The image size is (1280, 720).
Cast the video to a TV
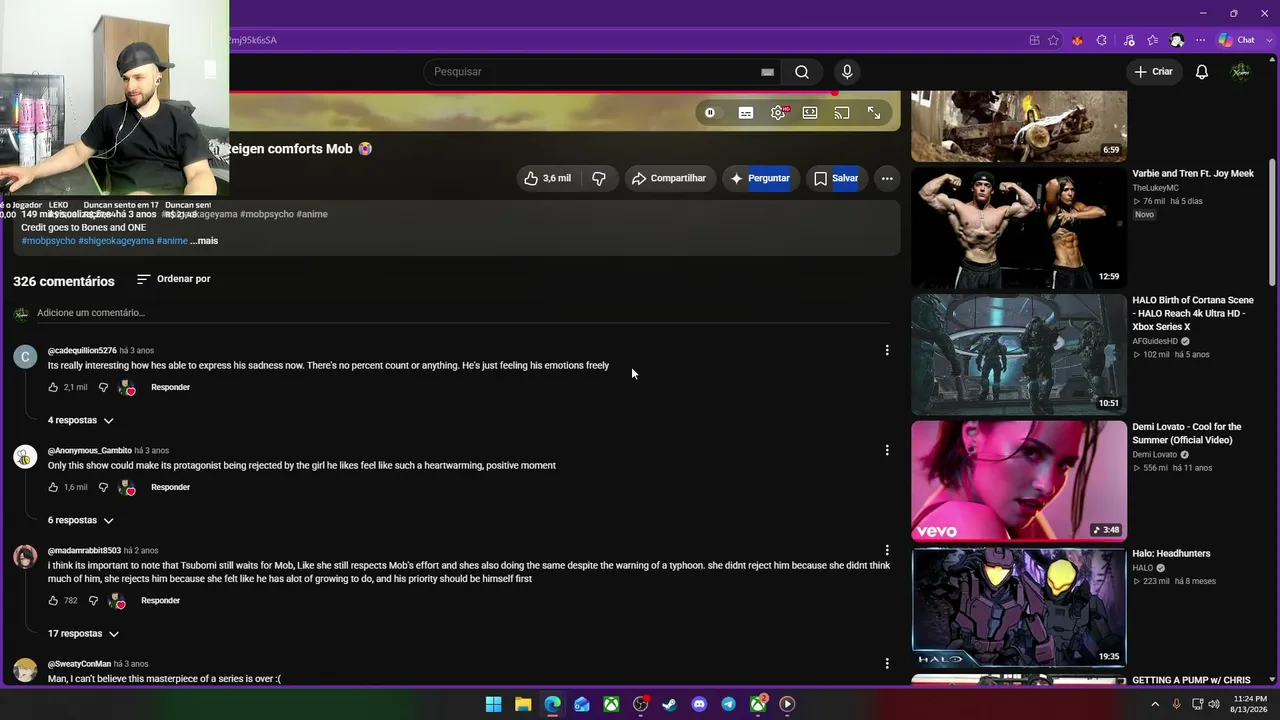842,113
